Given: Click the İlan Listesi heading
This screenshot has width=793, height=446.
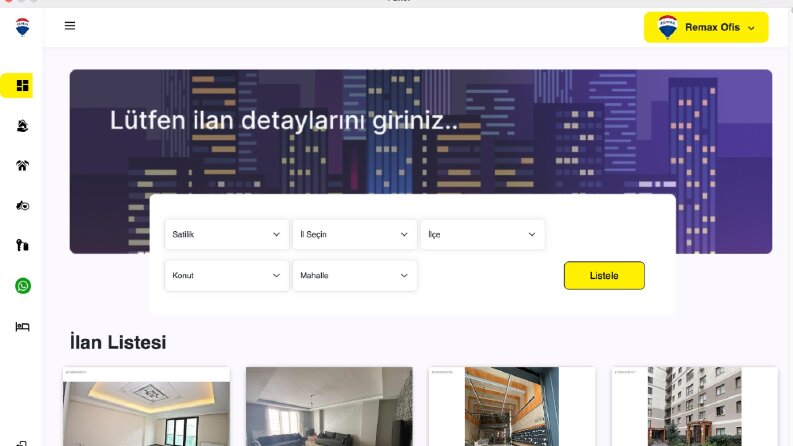Looking at the screenshot, I should tap(118, 342).
